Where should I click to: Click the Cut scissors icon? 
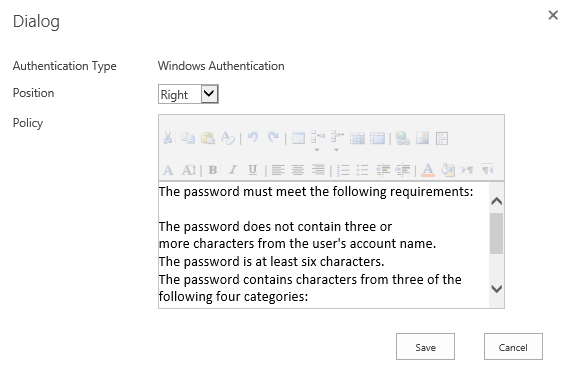pos(167,138)
